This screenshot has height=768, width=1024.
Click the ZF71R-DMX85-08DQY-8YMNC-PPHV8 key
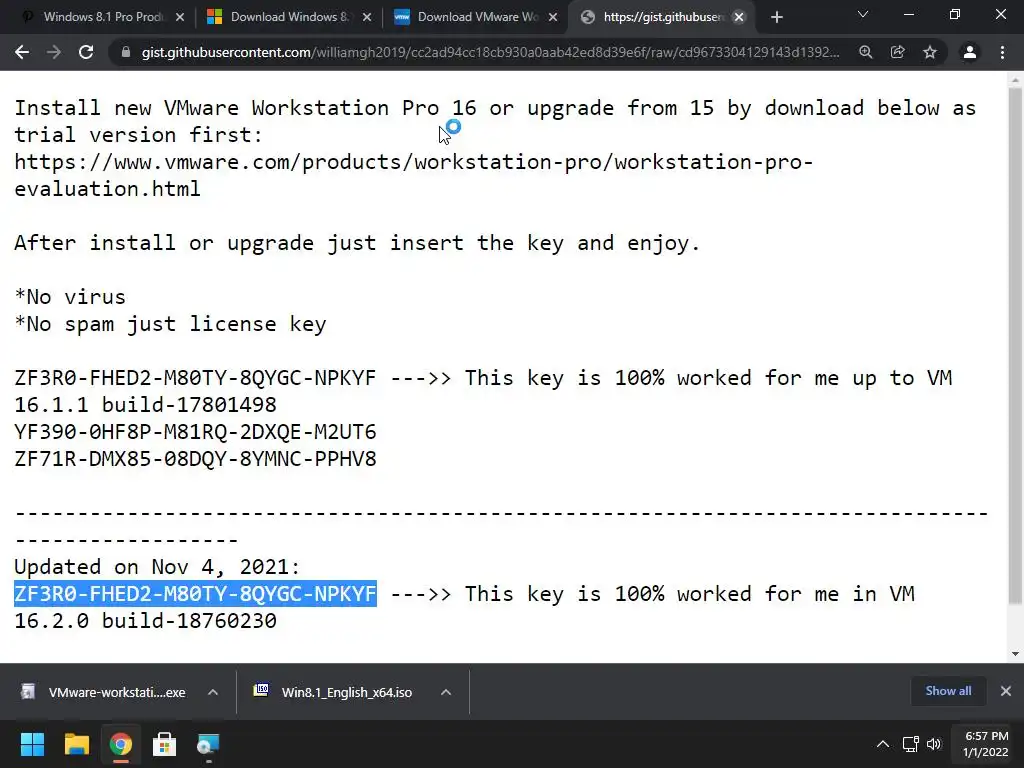(x=195, y=459)
